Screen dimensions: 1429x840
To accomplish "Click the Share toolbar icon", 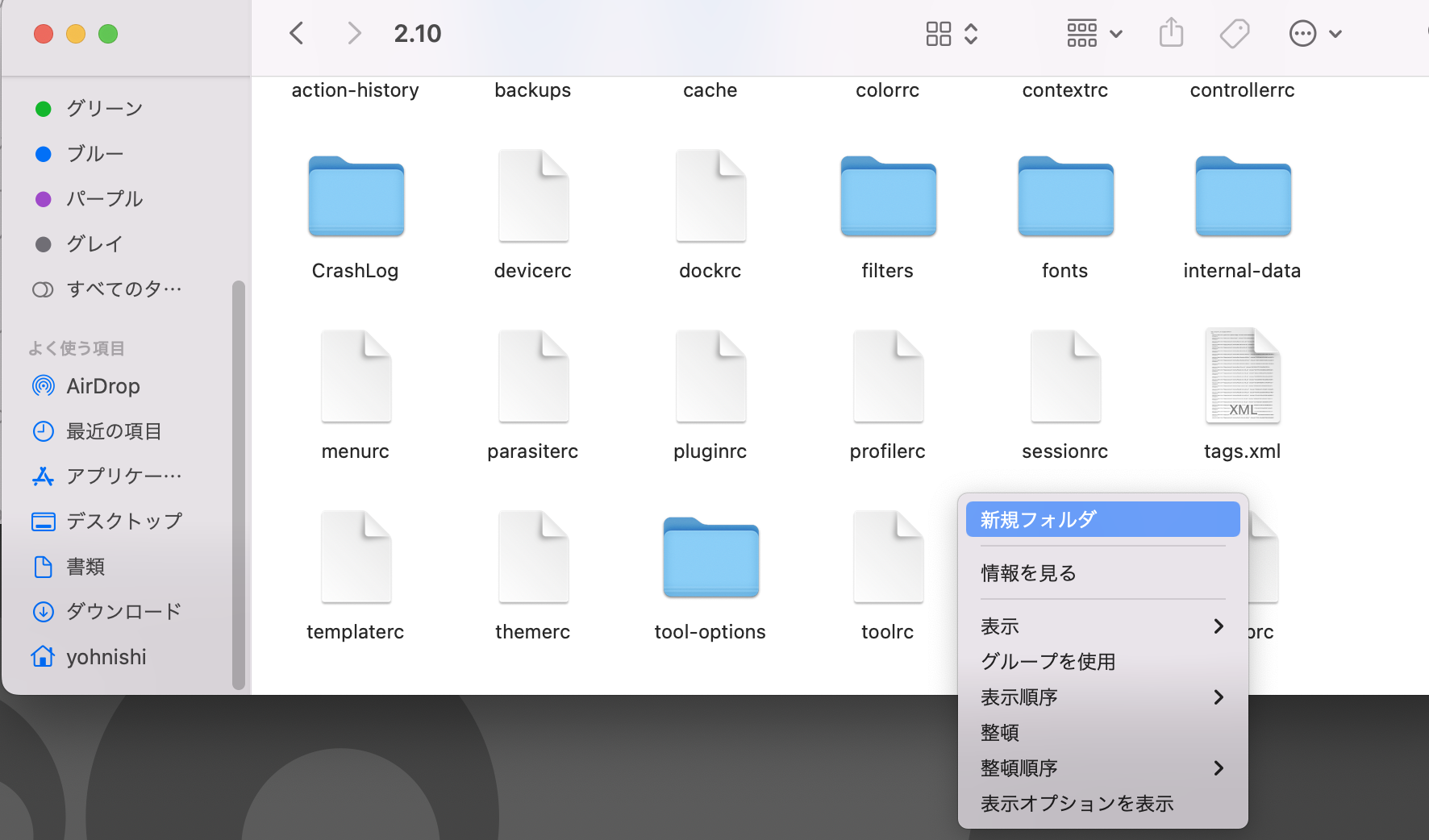I will click(x=1171, y=33).
